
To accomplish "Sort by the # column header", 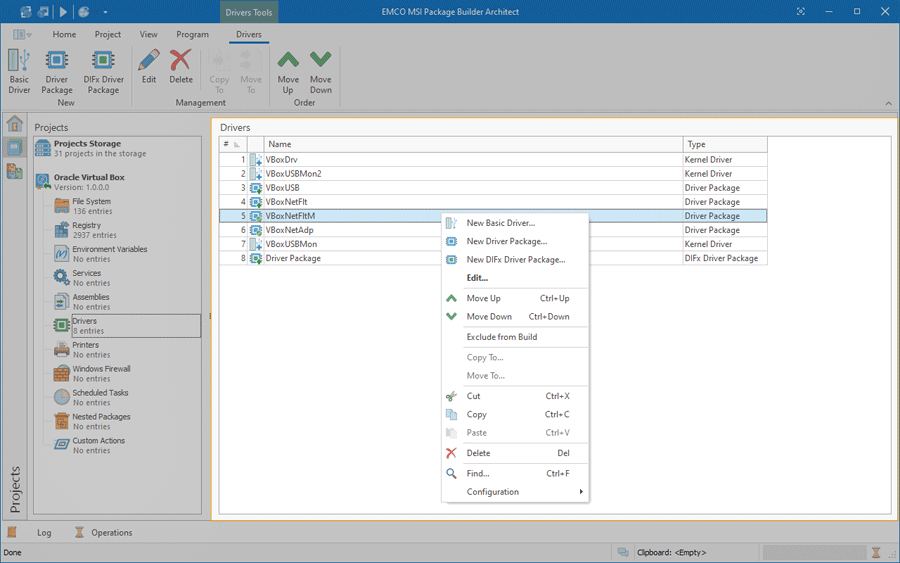I will tap(233, 144).
